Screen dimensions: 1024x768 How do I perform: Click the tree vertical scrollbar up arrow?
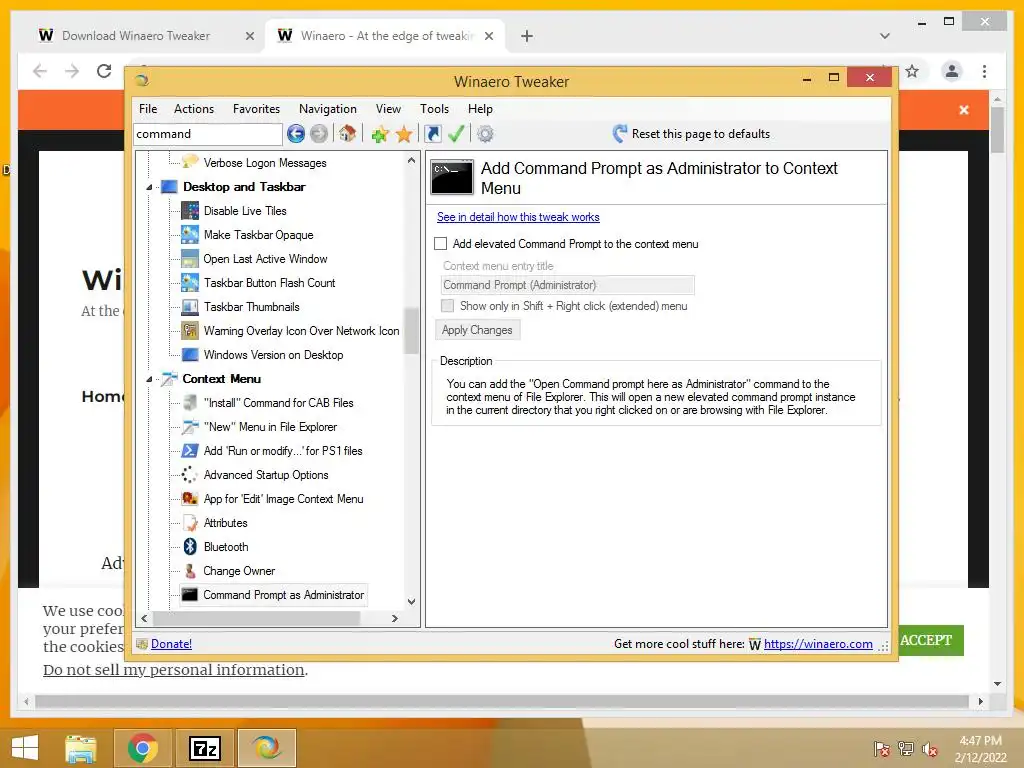(x=411, y=160)
